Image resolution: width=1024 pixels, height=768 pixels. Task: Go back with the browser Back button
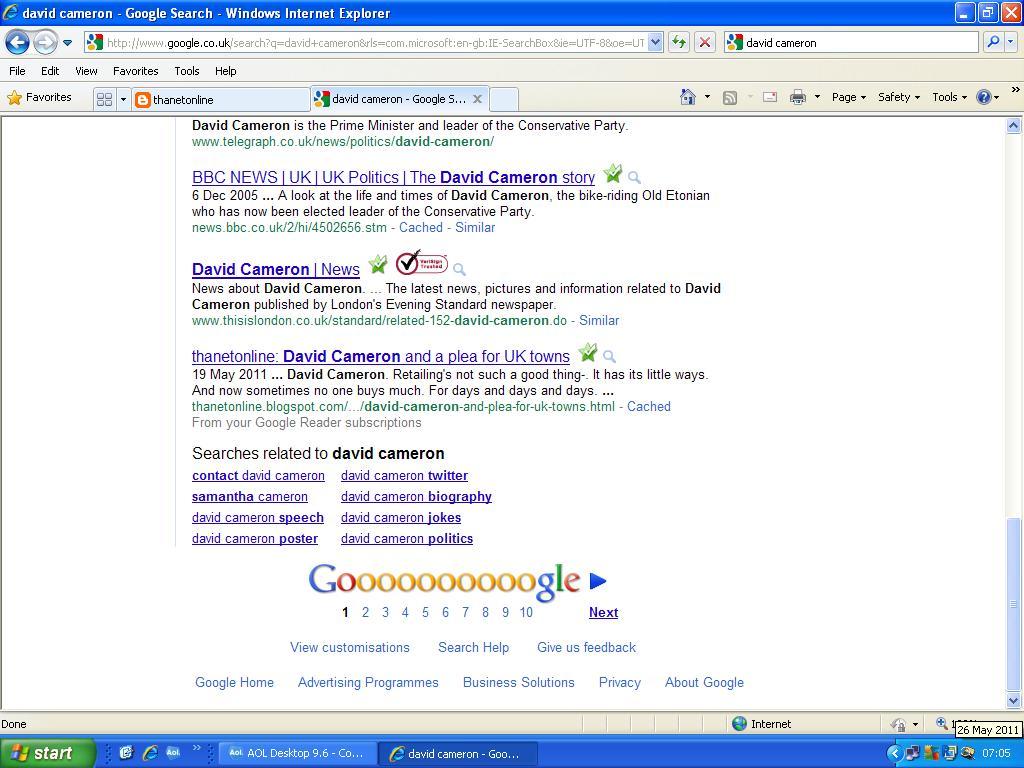click(18, 43)
